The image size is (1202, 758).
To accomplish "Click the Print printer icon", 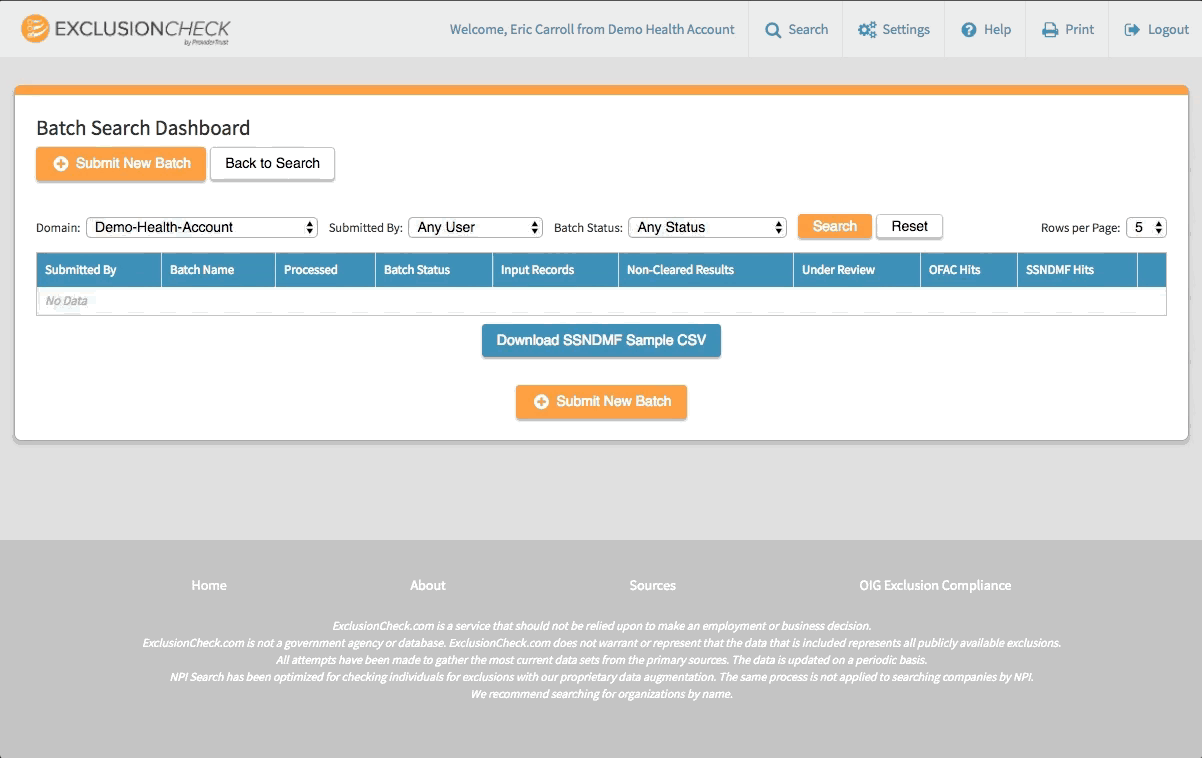I will [1050, 30].
